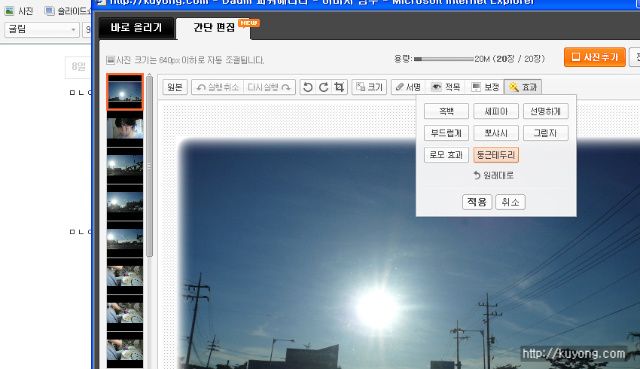Open the 보정 correction tool
This screenshot has width=640, height=369.
(485, 87)
